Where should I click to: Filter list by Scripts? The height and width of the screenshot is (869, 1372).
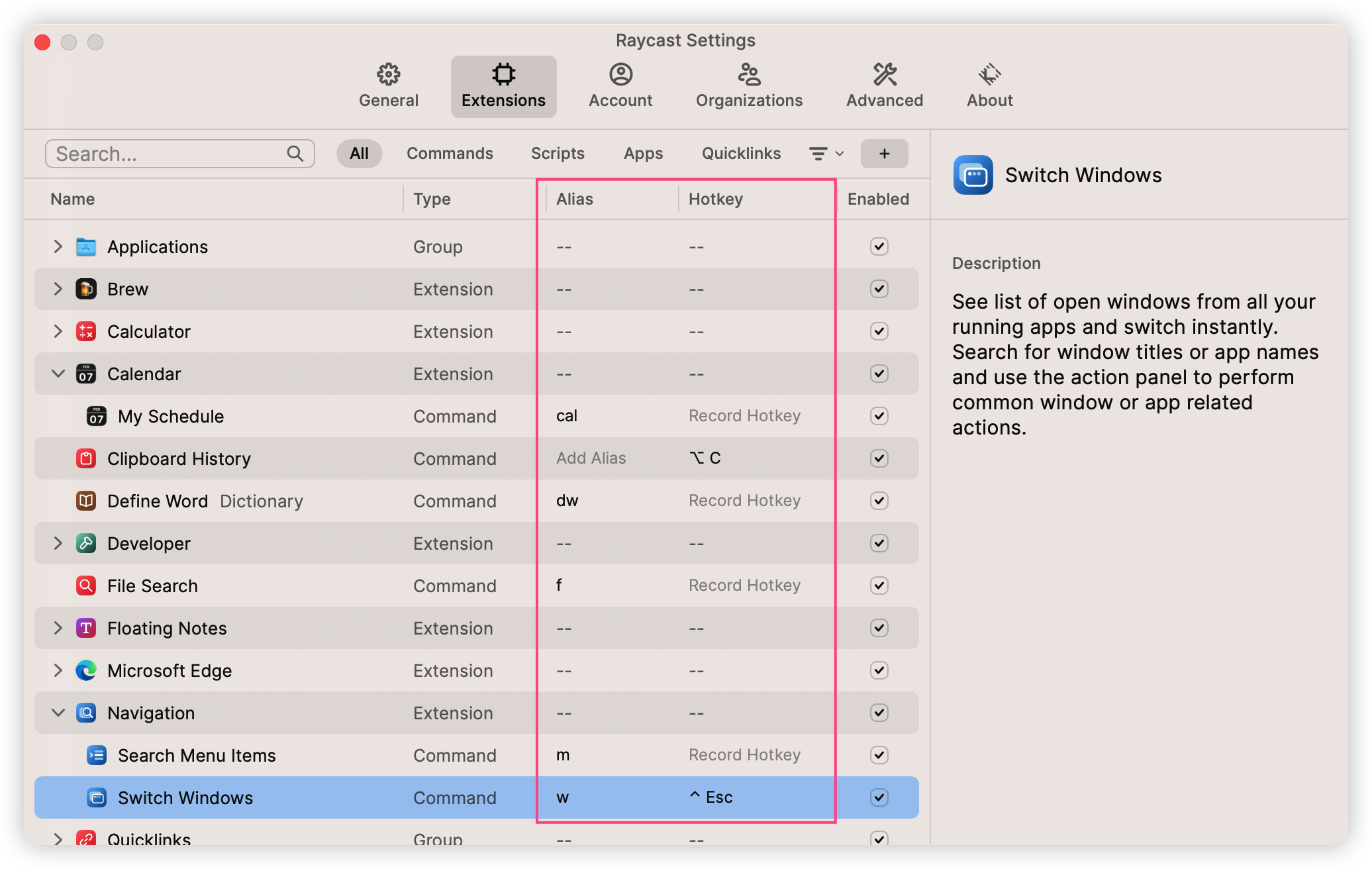click(558, 154)
